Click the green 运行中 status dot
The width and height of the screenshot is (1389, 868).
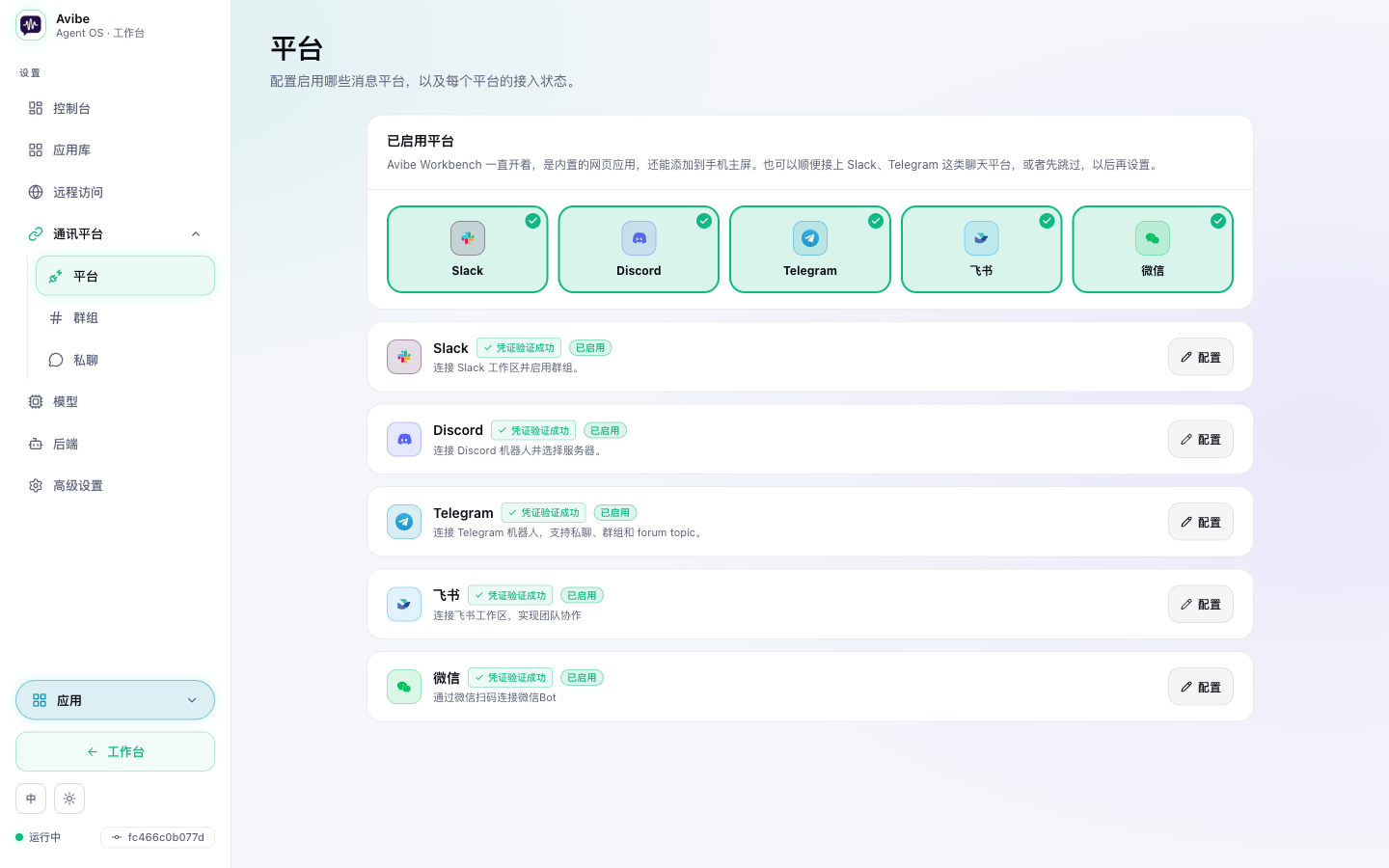[x=19, y=837]
